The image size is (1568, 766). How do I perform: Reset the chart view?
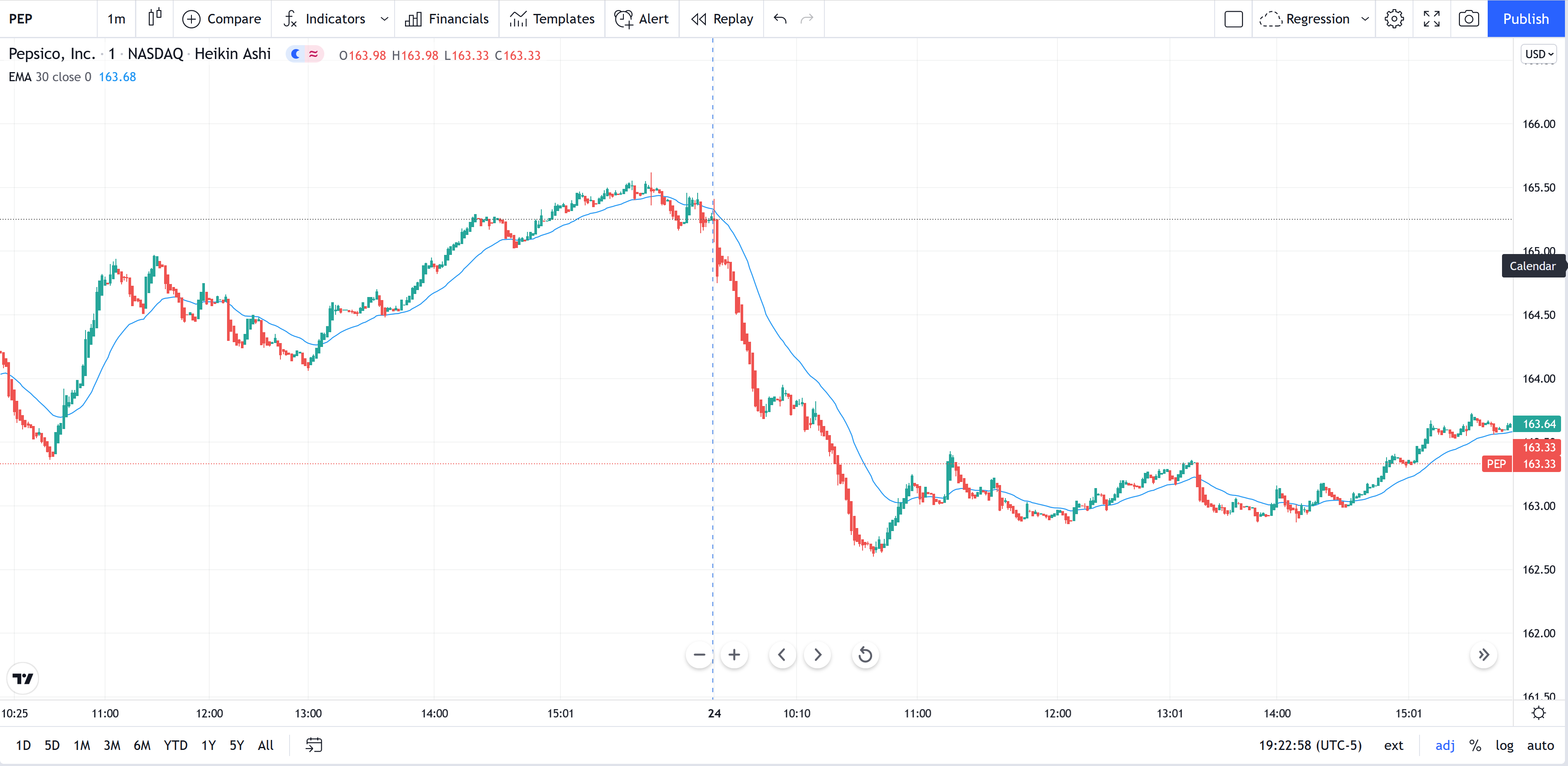click(865, 655)
